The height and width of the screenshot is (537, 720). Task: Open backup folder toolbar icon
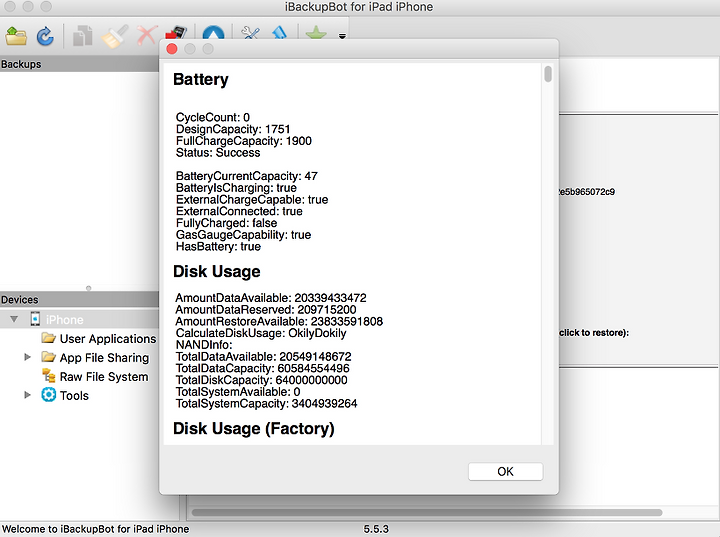click(17, 36)
